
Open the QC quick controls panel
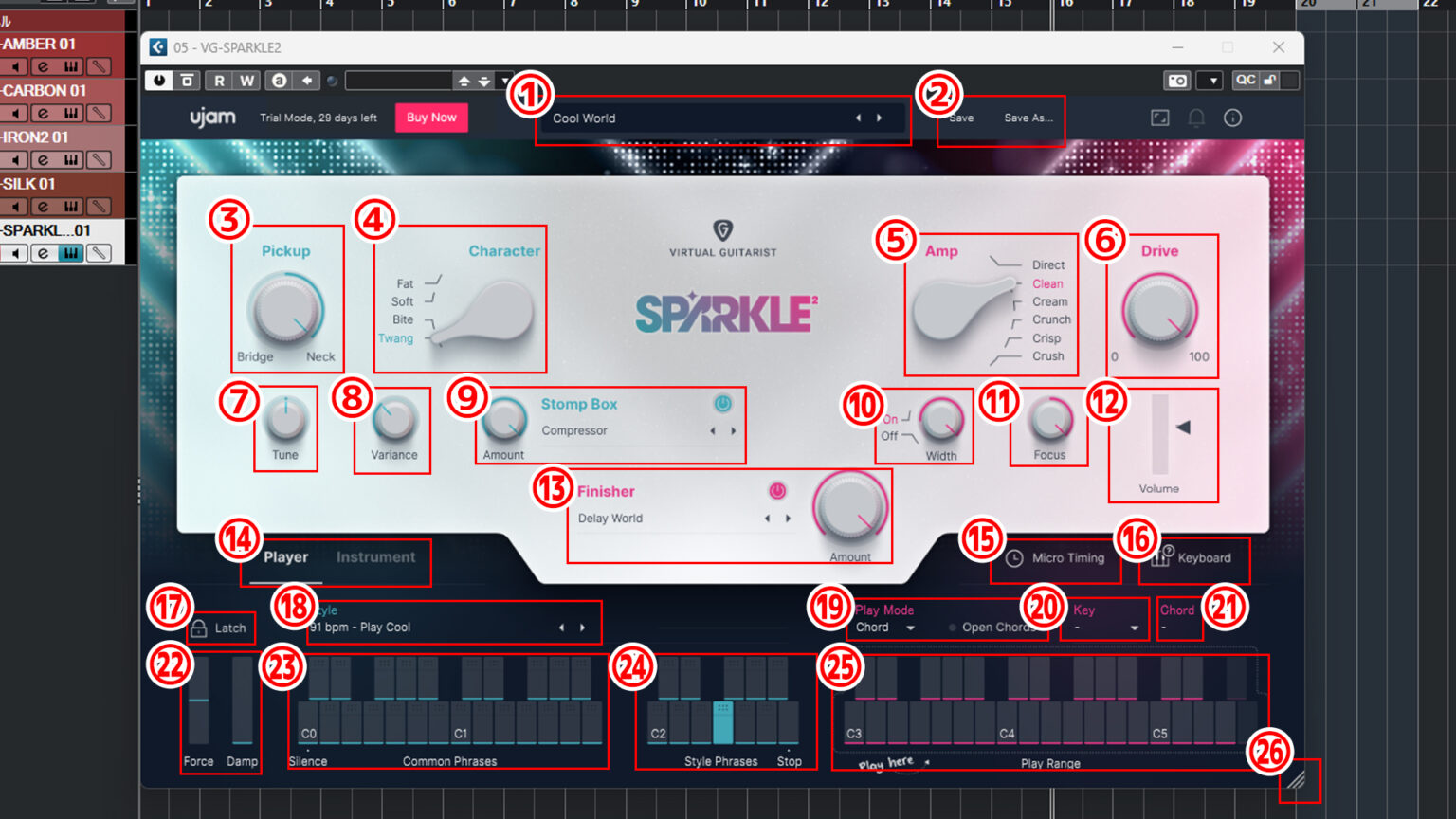[x=1245, y=80]
